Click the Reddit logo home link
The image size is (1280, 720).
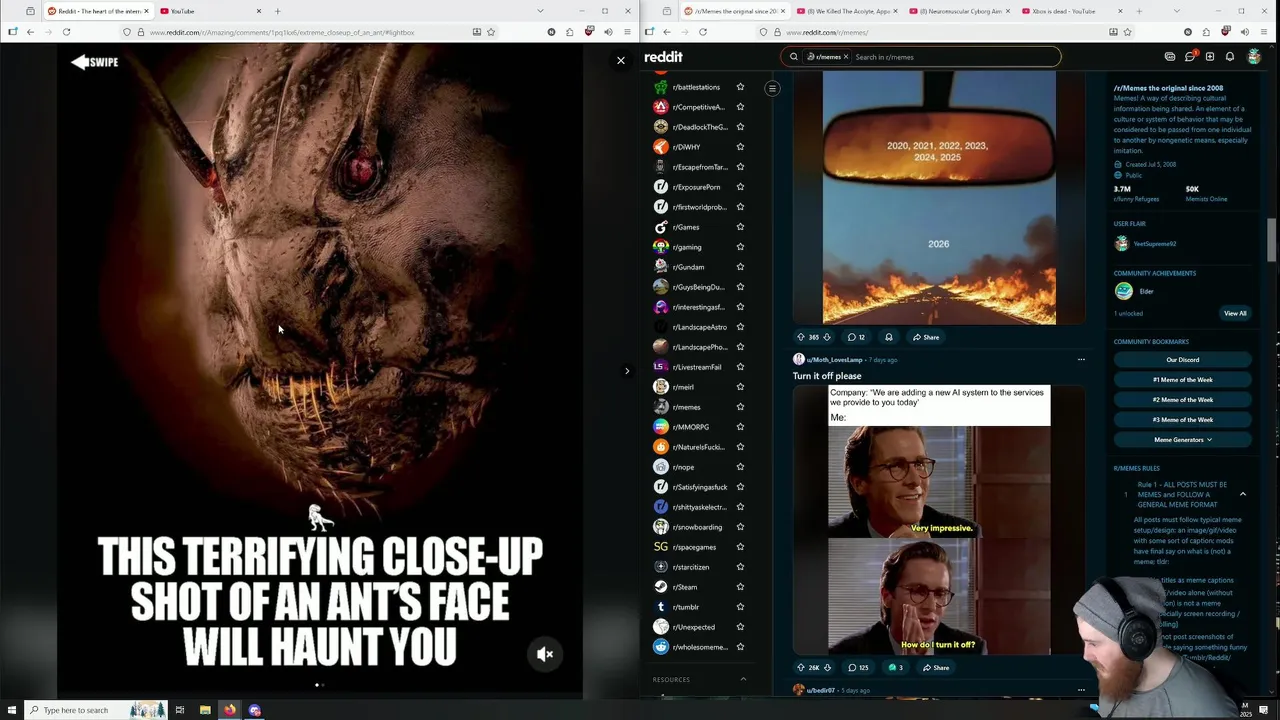click(x=664, y=57)
